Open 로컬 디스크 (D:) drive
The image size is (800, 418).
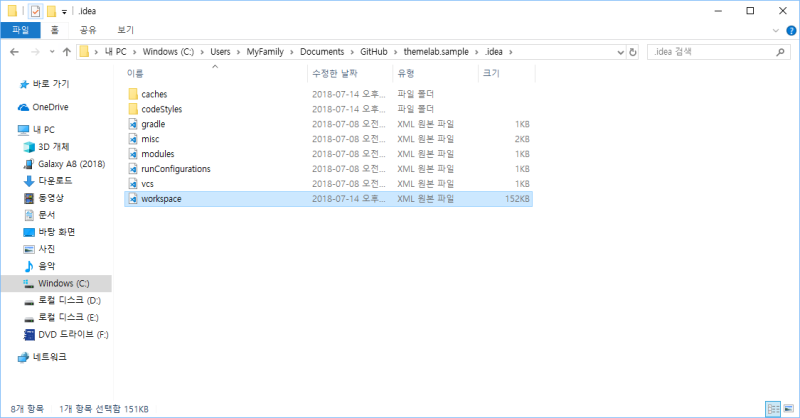[69, 300]
